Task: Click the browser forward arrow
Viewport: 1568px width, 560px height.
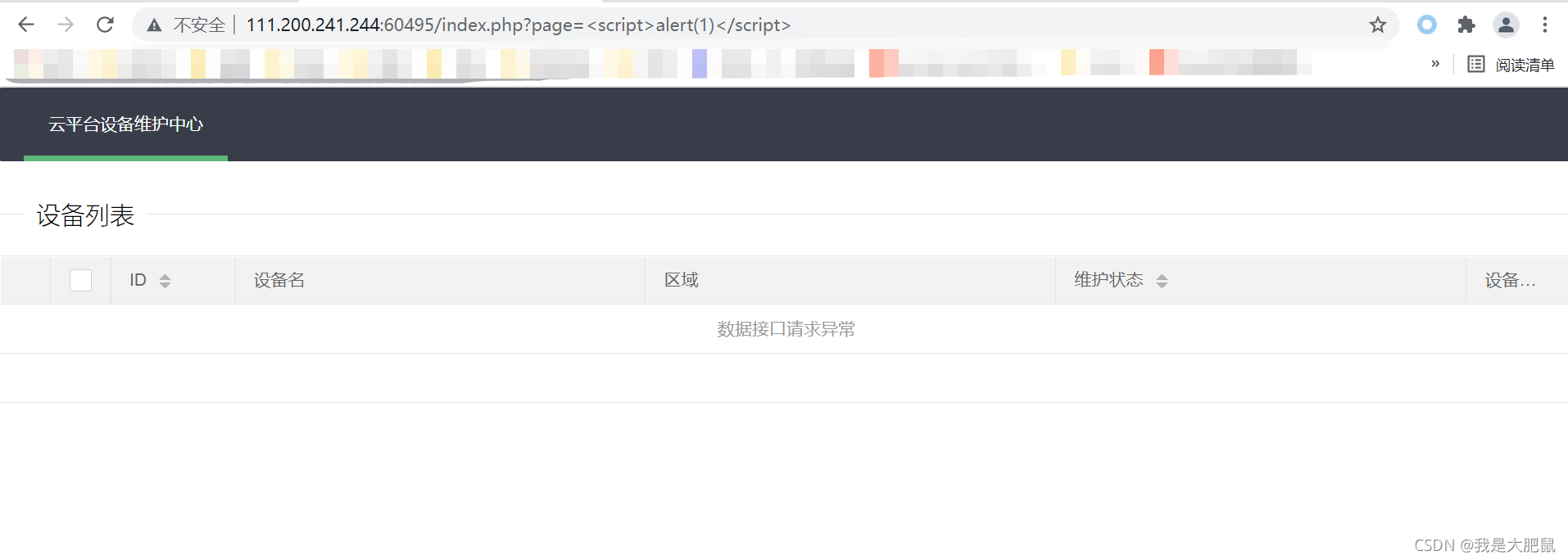Action: (x=66, y=25)
